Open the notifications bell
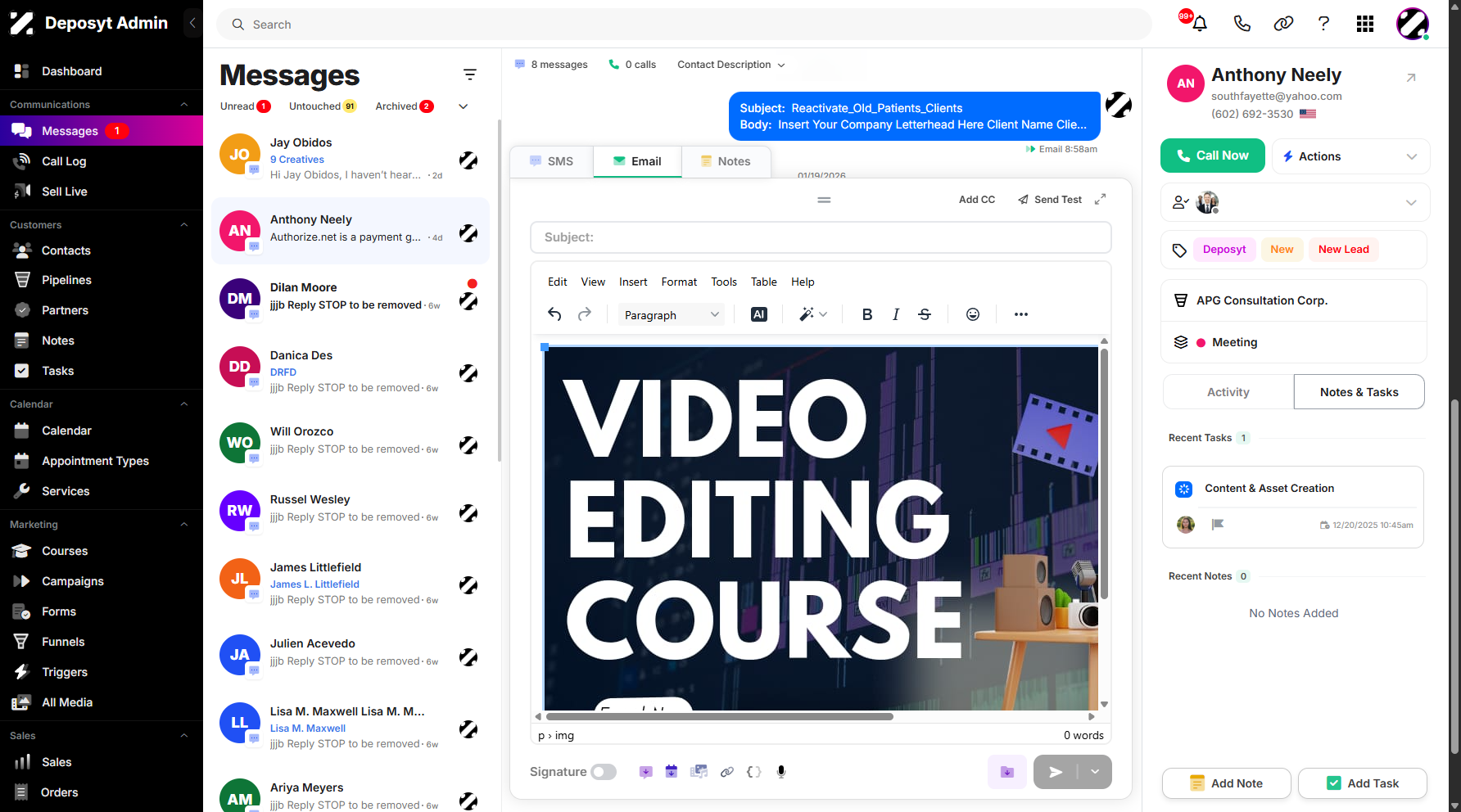 coord(1200,24)
